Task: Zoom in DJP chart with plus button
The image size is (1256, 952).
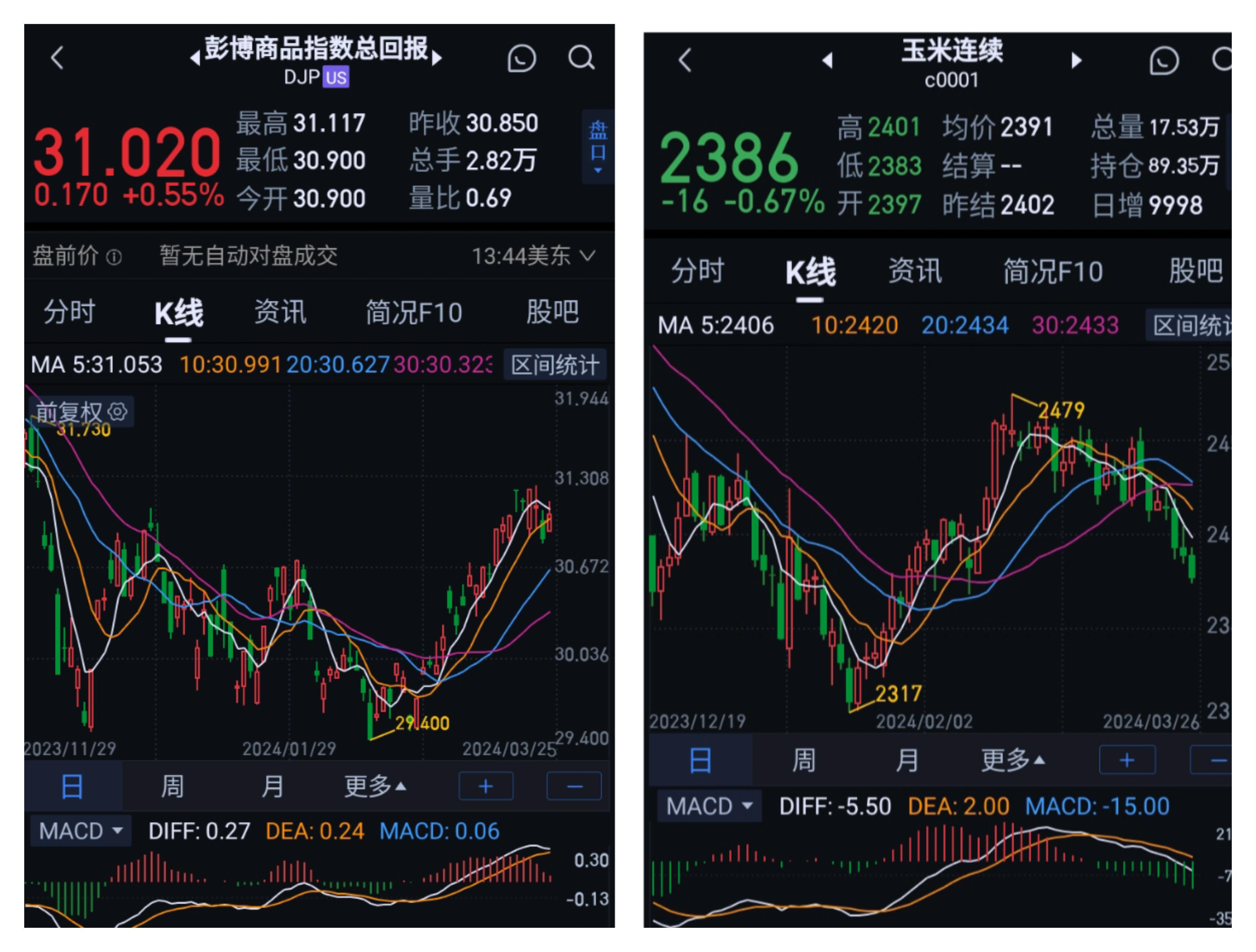Action: 485,786
